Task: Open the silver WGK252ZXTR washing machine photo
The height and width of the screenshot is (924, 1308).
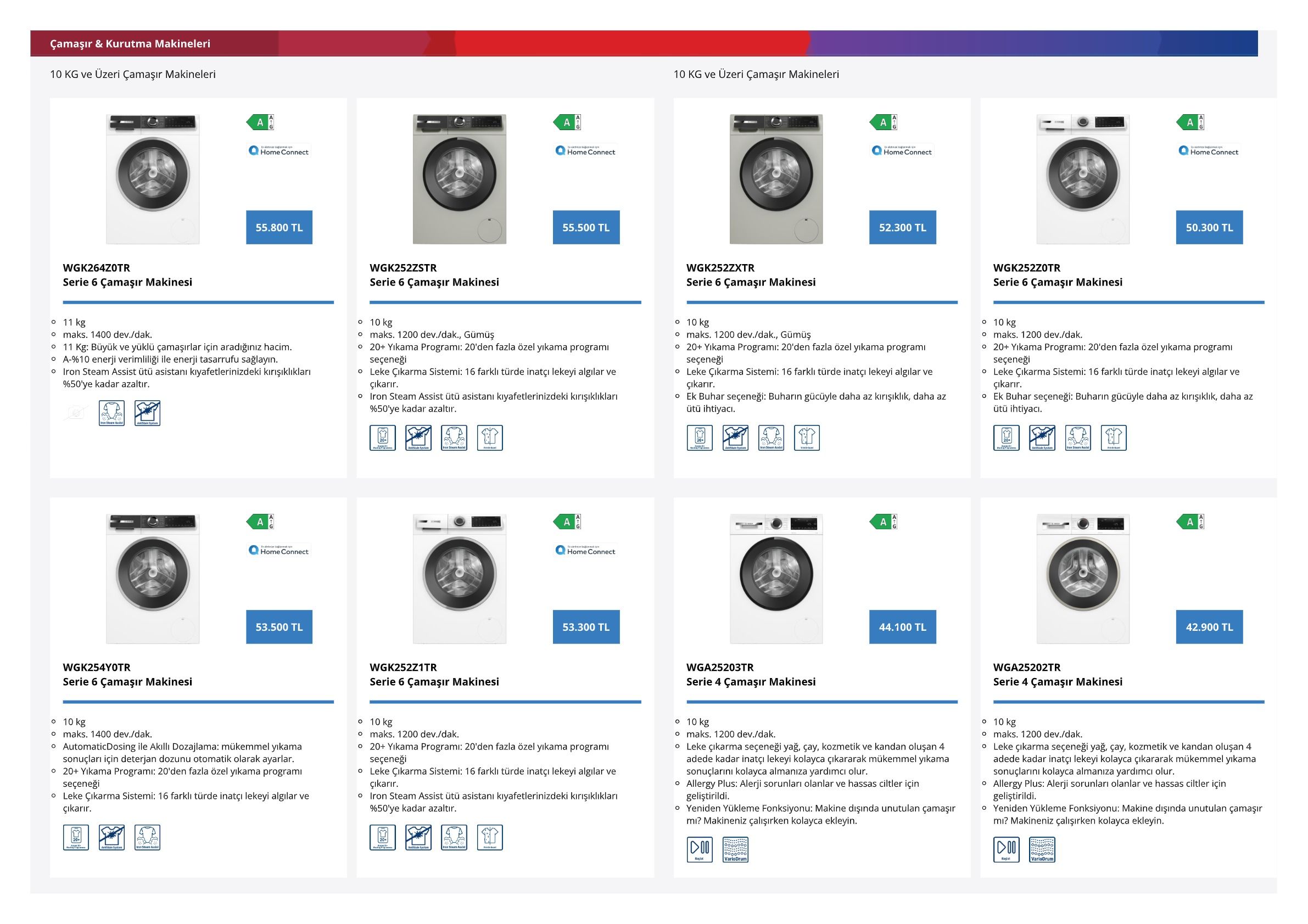Action: tap(776, 179)
